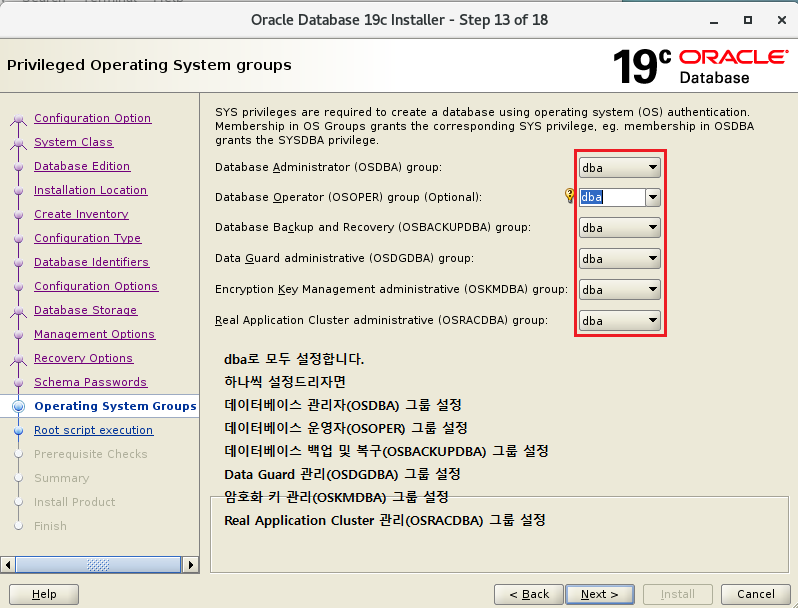Click the sidebar scroll left arrow
The image size is (798, 608).
point(8,565)
